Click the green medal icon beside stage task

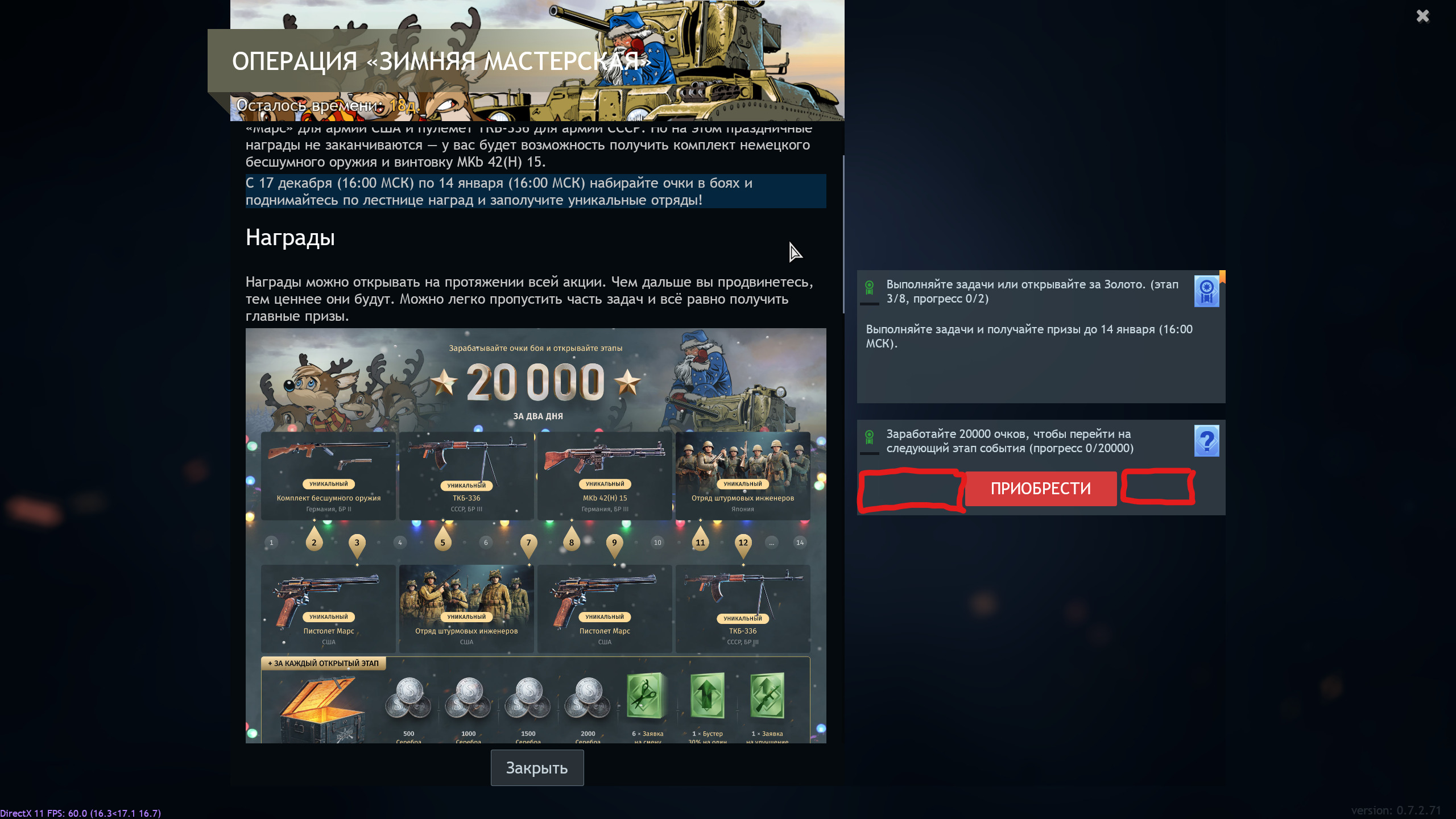click(x=869, y=287)
